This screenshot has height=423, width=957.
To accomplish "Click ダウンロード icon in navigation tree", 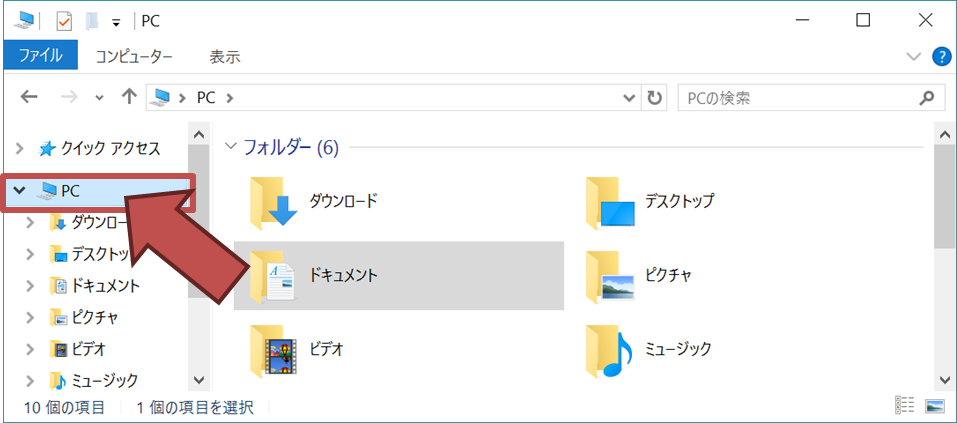I will tap(58, 223).
